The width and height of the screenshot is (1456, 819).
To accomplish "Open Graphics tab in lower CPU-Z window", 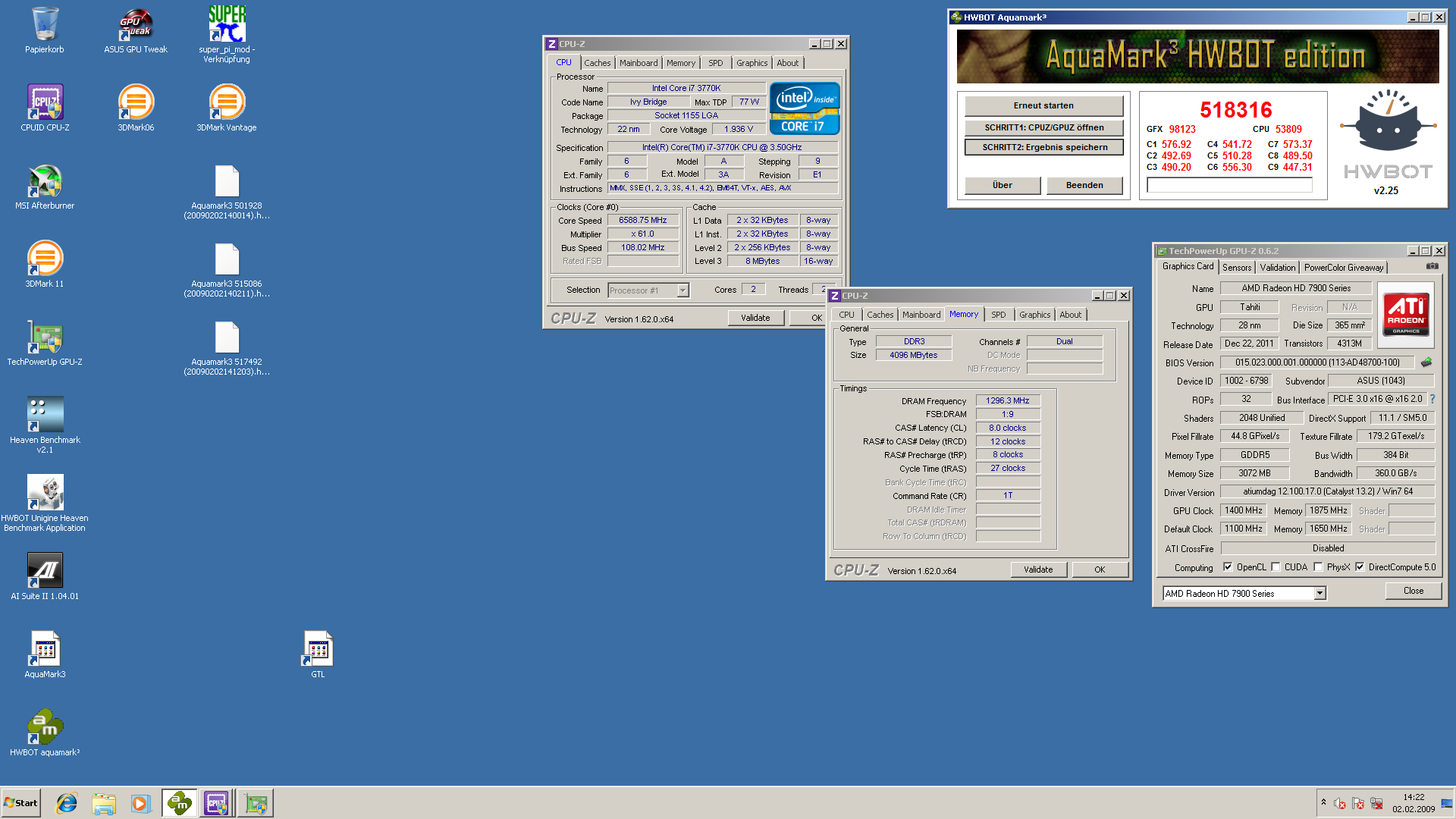I will click(1034, 315).
